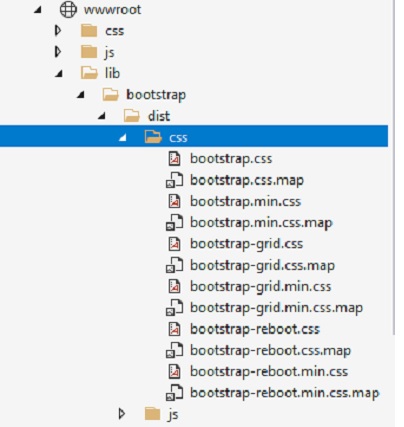Select bootstrap-reboot.css.map file
404x427 pixels.
[270, 351]
